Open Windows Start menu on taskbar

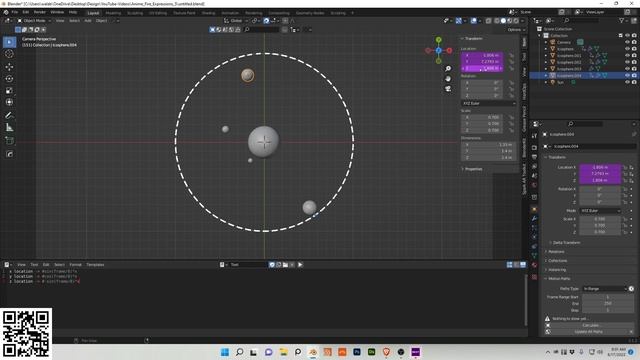[225, 352]
